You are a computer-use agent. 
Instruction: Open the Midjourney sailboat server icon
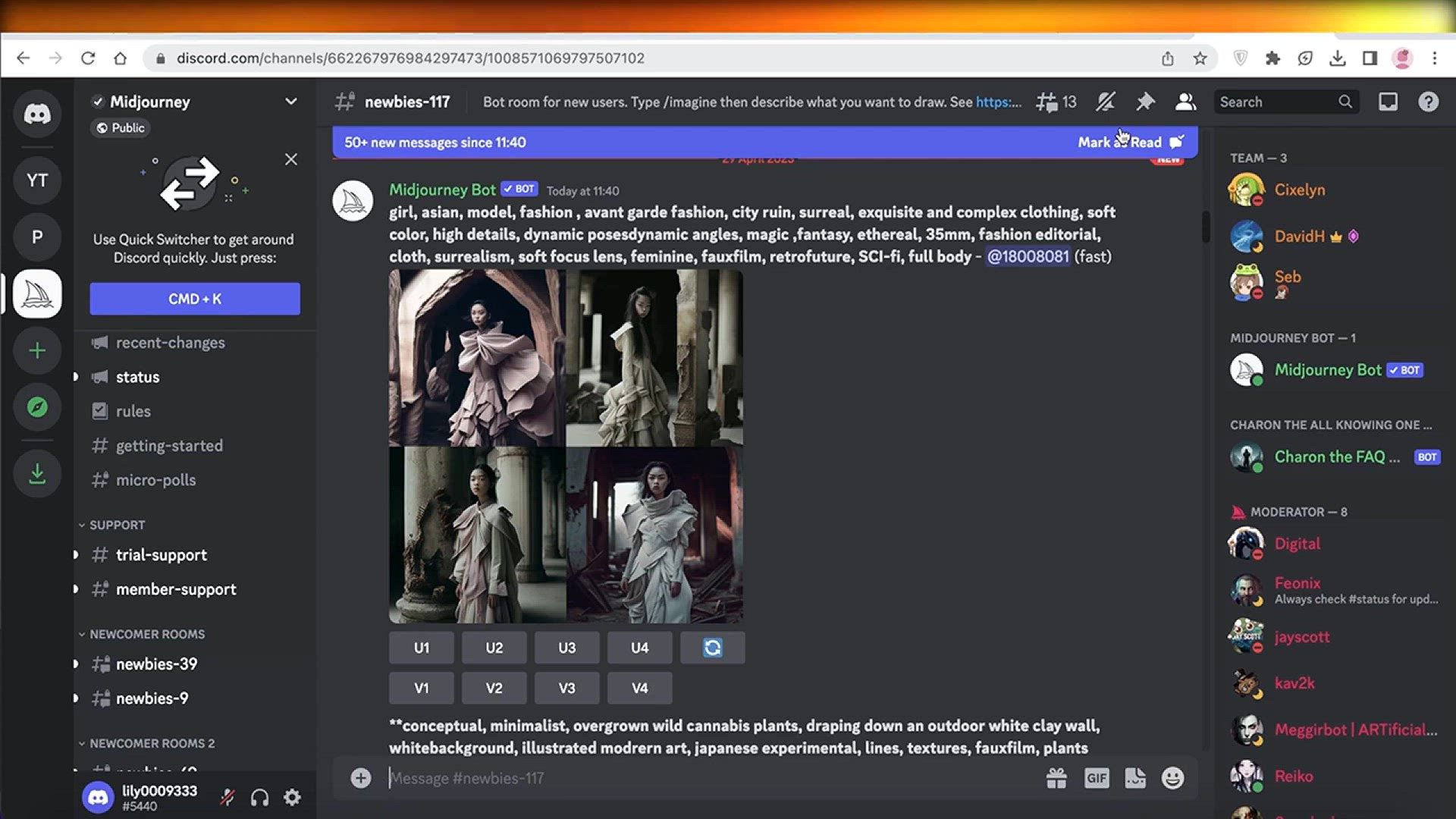(x=37, y=293)
